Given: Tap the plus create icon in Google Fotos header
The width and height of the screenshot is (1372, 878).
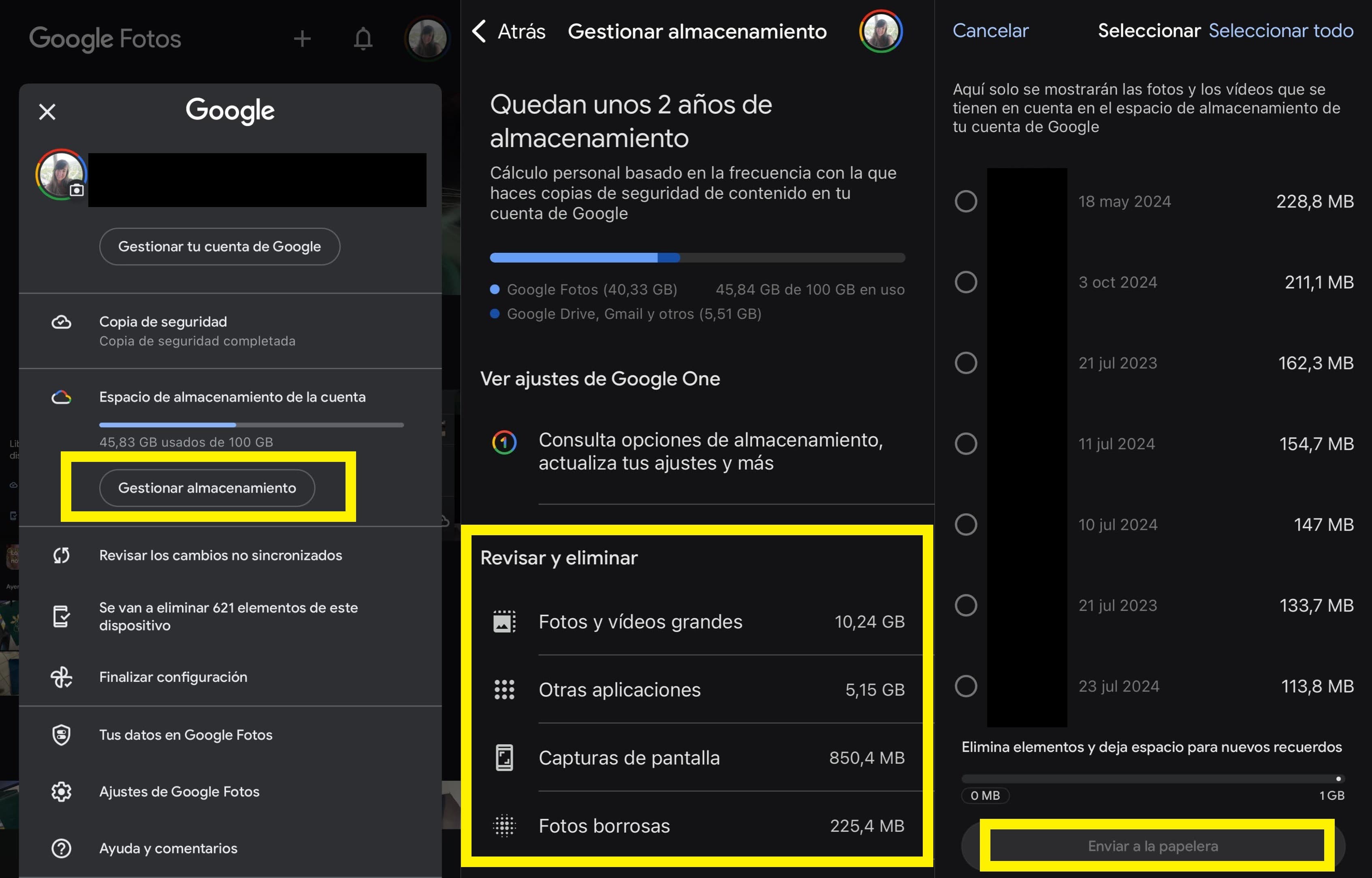Looking at the screenshot, I should coord(302,39).
